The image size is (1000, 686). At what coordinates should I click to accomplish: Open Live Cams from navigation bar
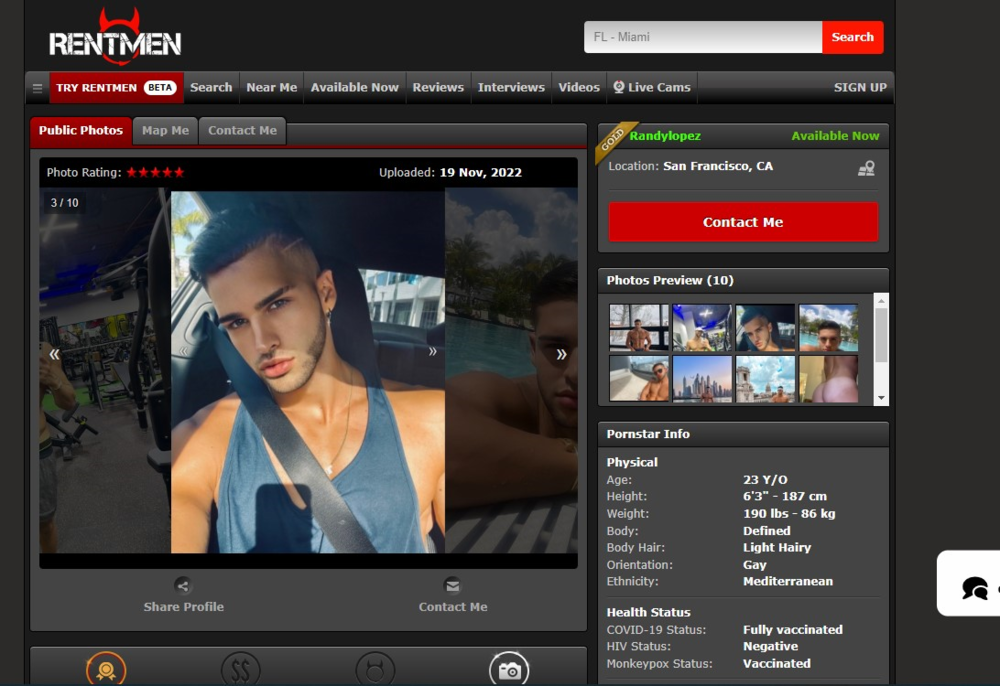click(x=651, y=88)
